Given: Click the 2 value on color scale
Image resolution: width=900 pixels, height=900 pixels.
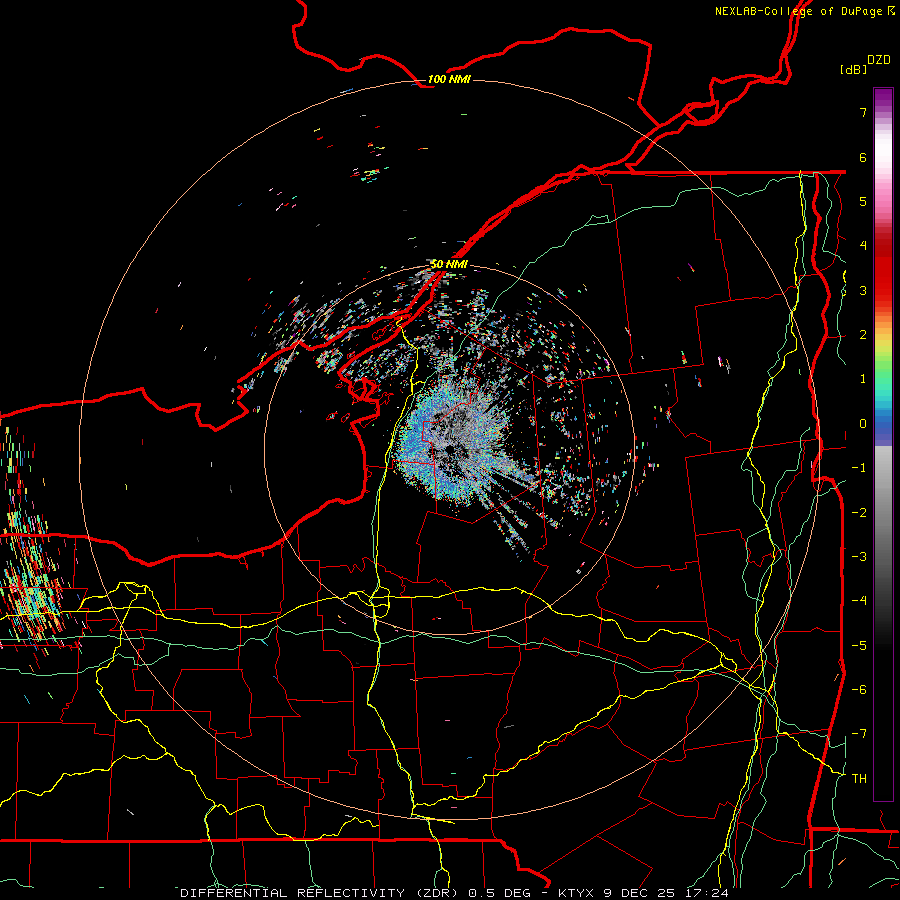Looking at the screenshot, I should click(863, 335).
